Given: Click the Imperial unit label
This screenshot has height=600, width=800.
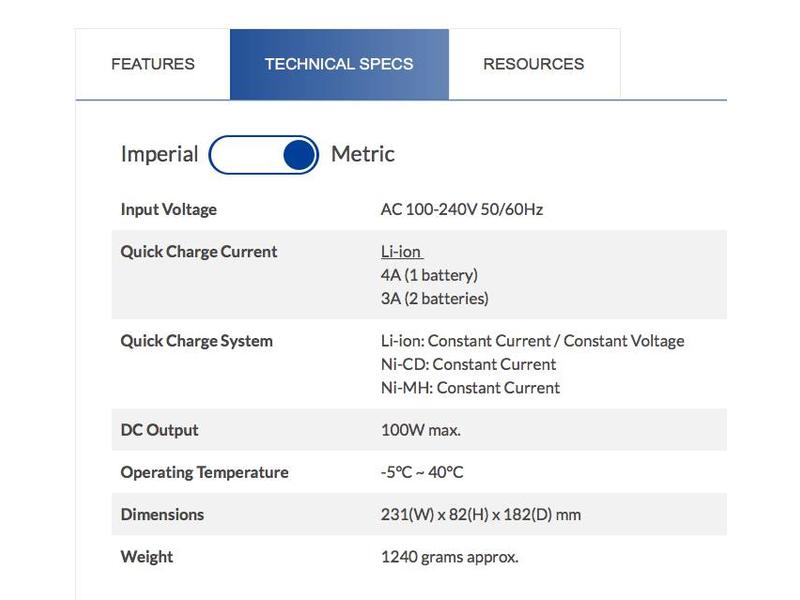Looking at the screenshot, I should pyautogui.click(x=159, y=154).
